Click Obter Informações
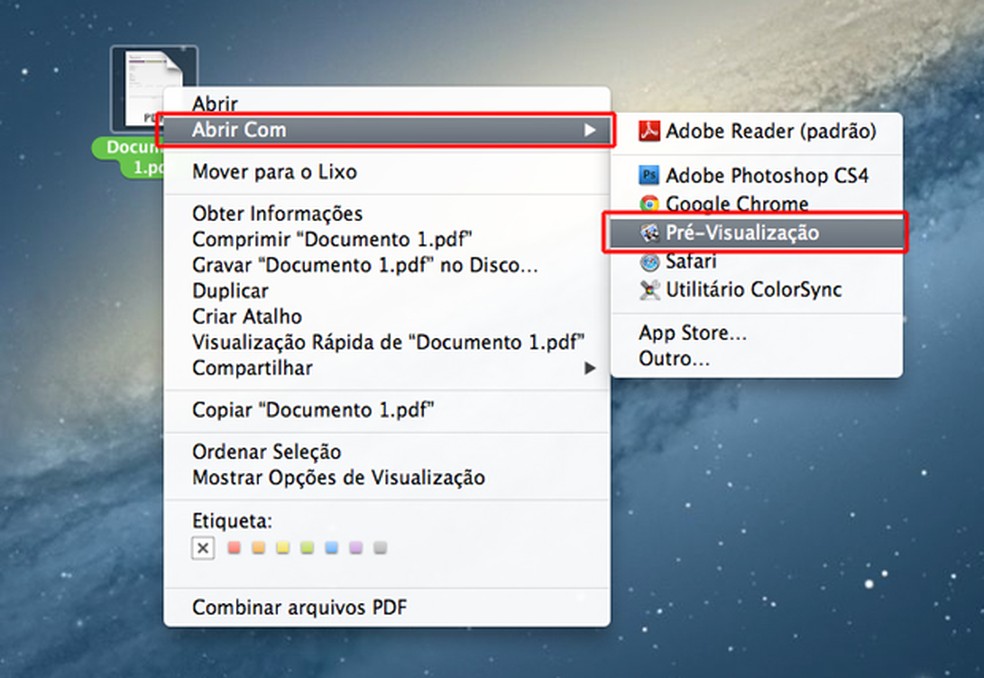Viewport: 984px width, 678px height. (x=277, y=213)
